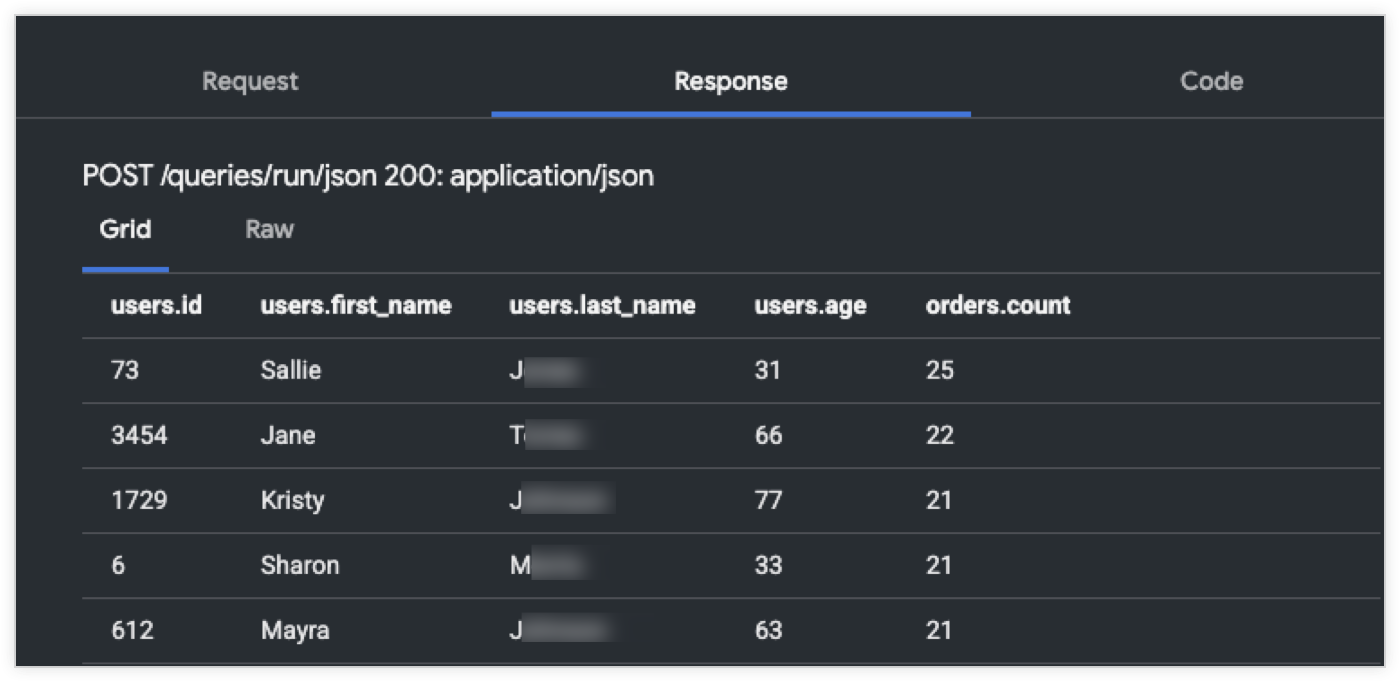Select the cell with user id 3454
The image size is (1400, 682).
tap(139, 435)
